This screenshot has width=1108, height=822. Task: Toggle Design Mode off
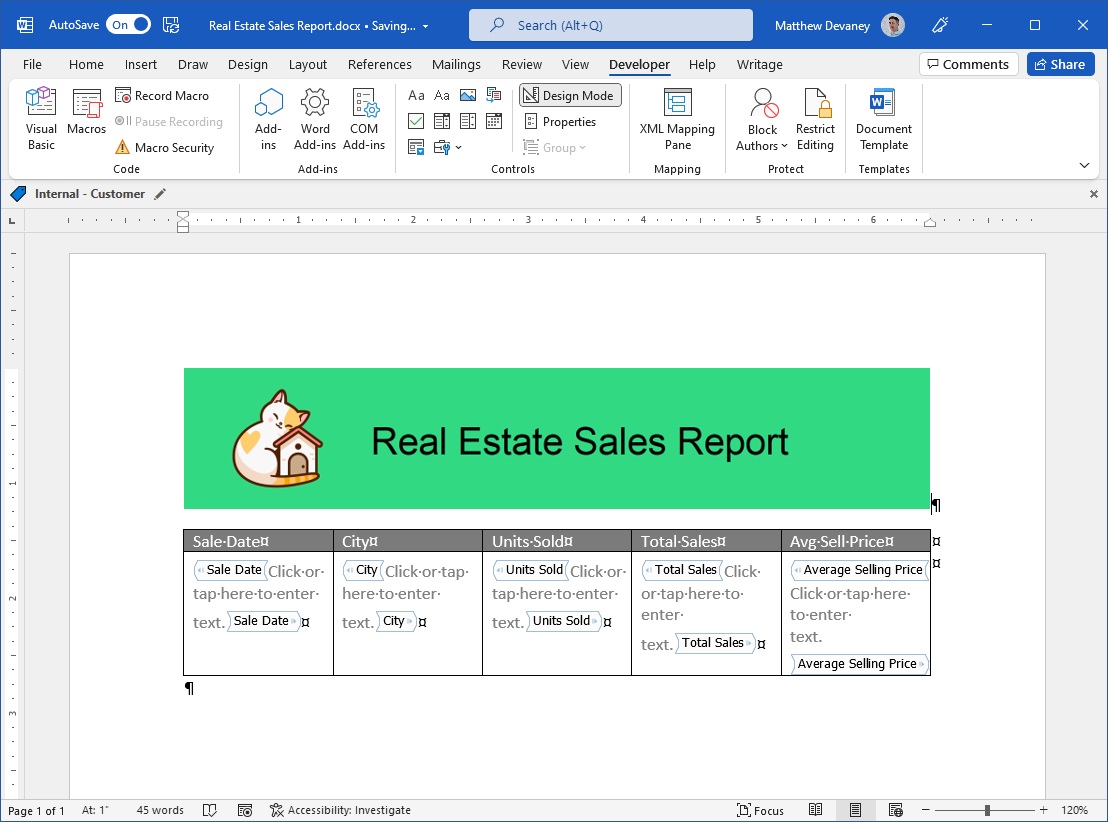(x=569, y=95)
